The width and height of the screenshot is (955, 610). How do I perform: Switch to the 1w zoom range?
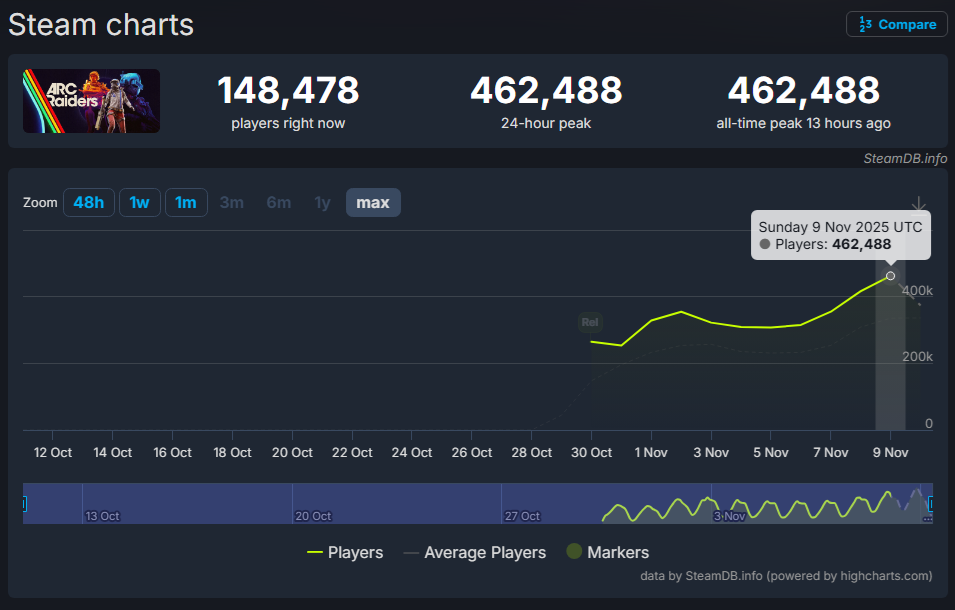click(x=140, y=202)
